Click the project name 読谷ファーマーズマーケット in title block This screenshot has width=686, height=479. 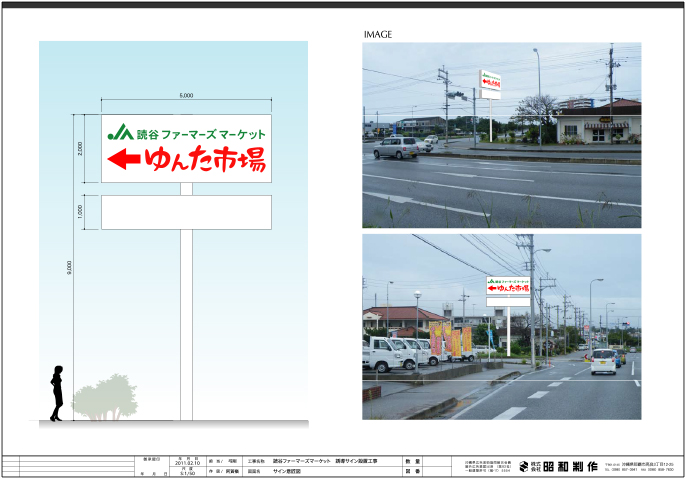point(302,461)
